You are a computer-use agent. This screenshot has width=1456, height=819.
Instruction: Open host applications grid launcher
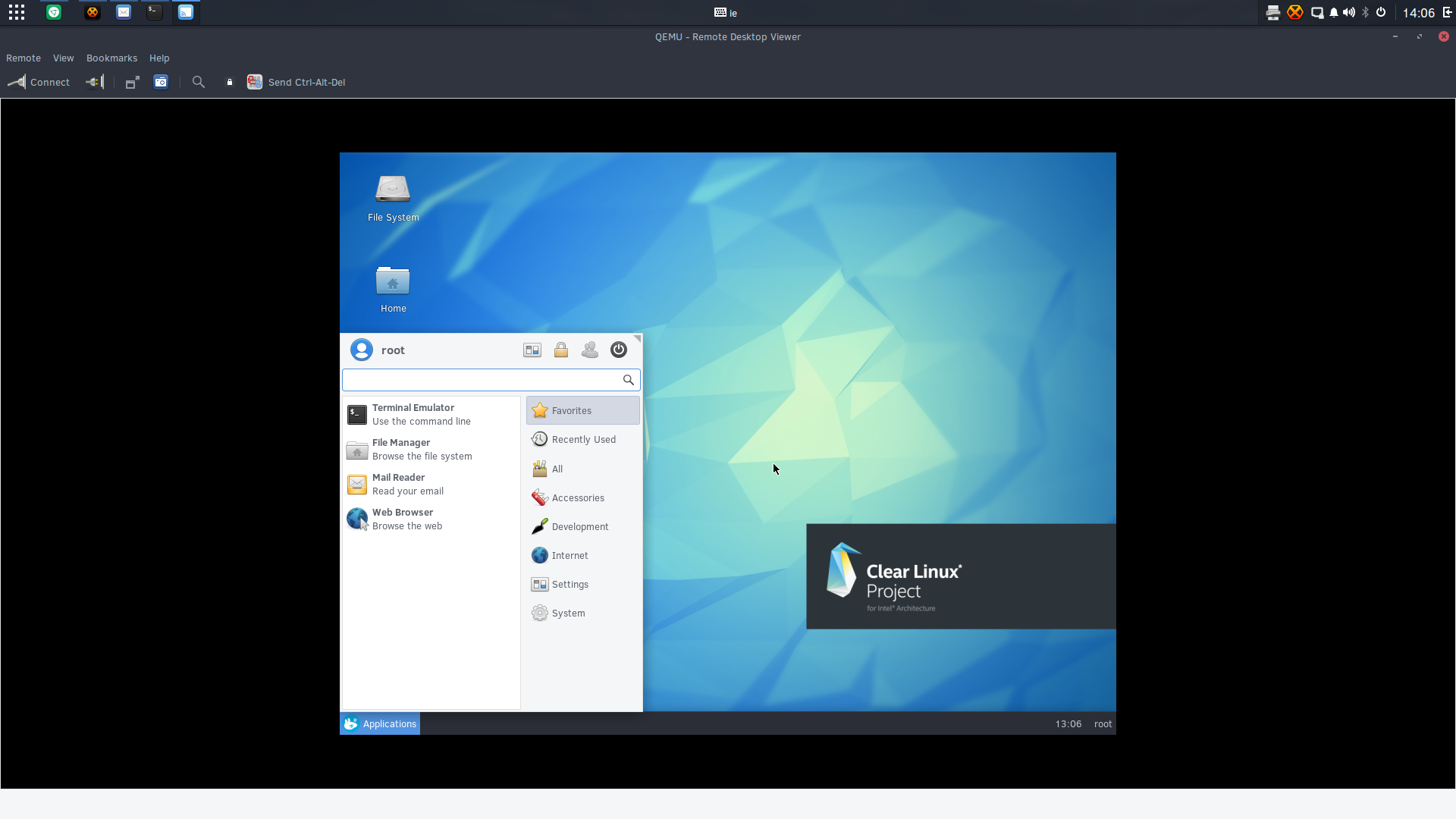click(17, 12)
